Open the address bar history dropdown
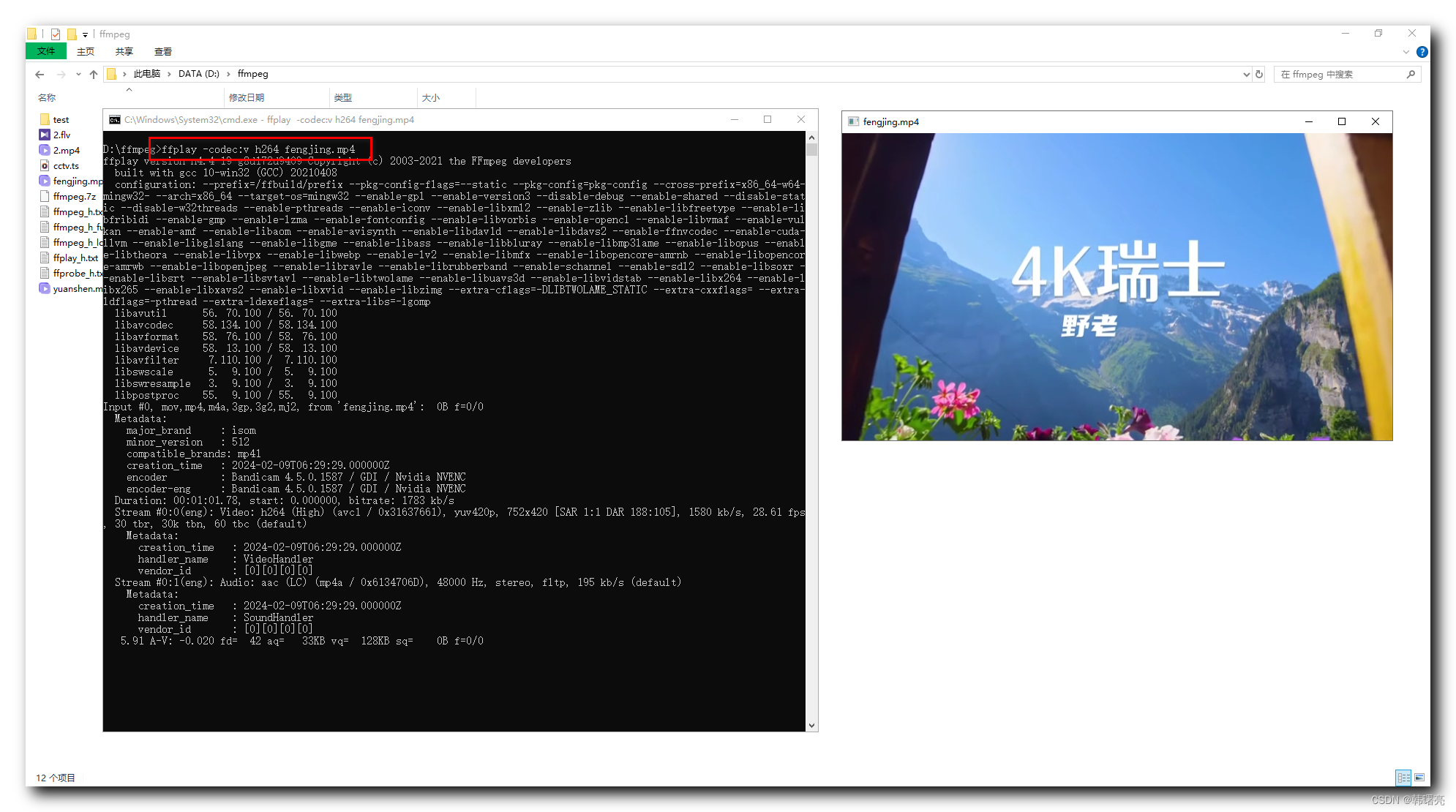Image resolution: width=1456 pixels, height=812 pixels. tap(1246, 74)
